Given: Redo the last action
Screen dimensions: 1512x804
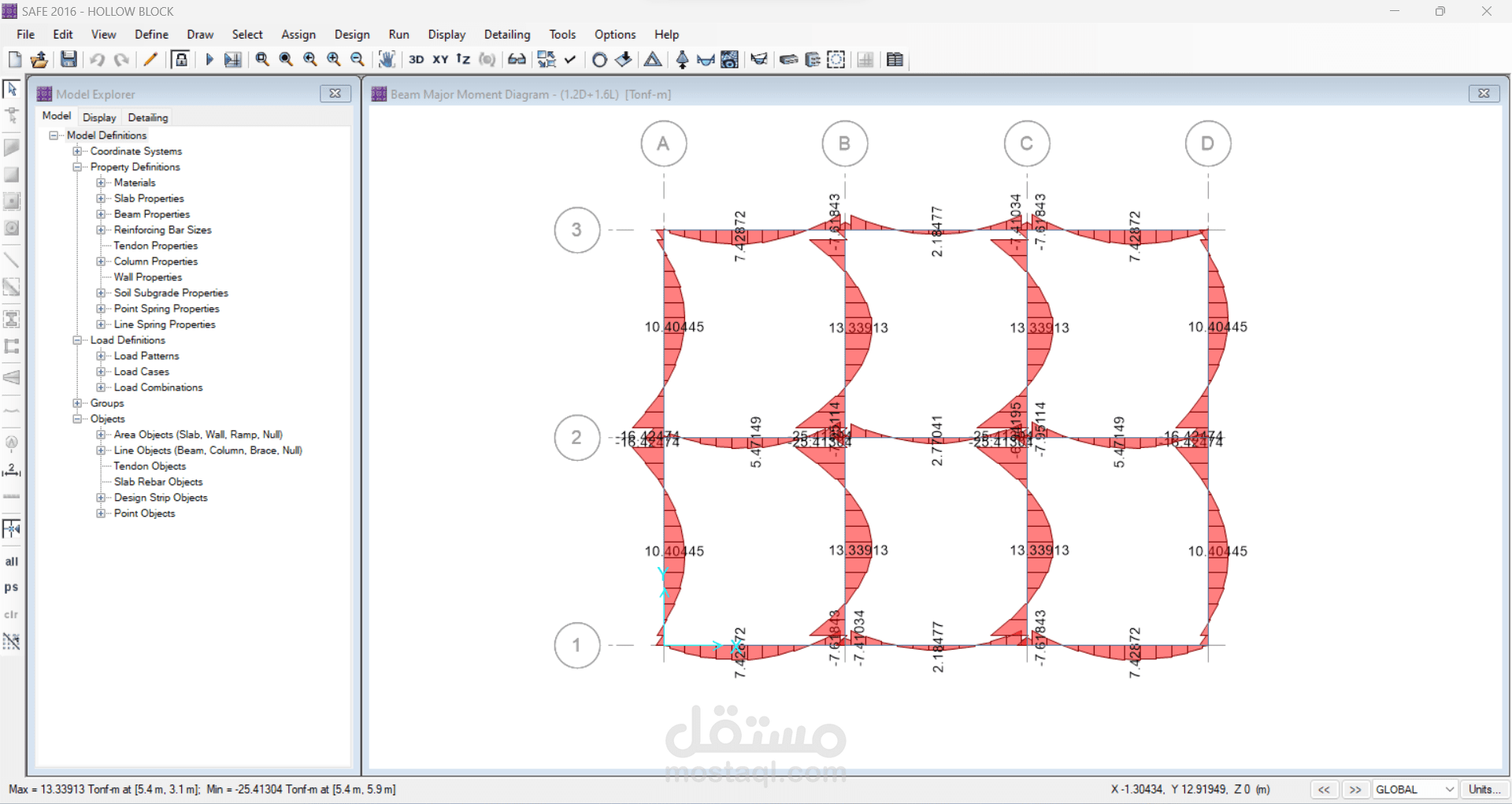Looking at the screenshot, I should 121,60.
